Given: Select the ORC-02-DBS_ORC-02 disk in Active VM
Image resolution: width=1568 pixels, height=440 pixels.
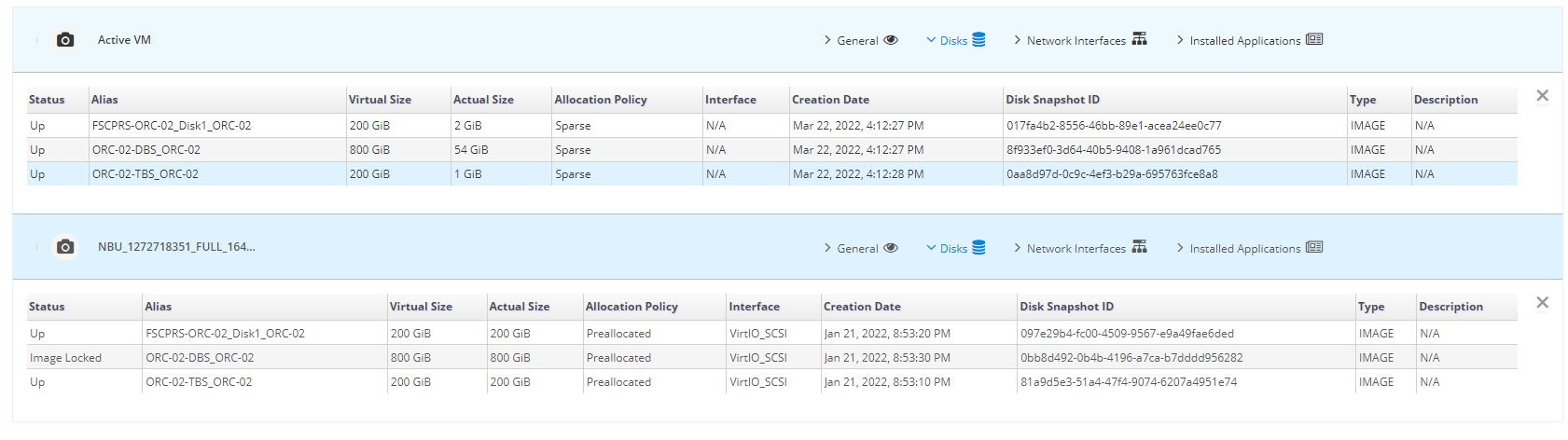Looking at the screenshot, I should click(146, 150).
